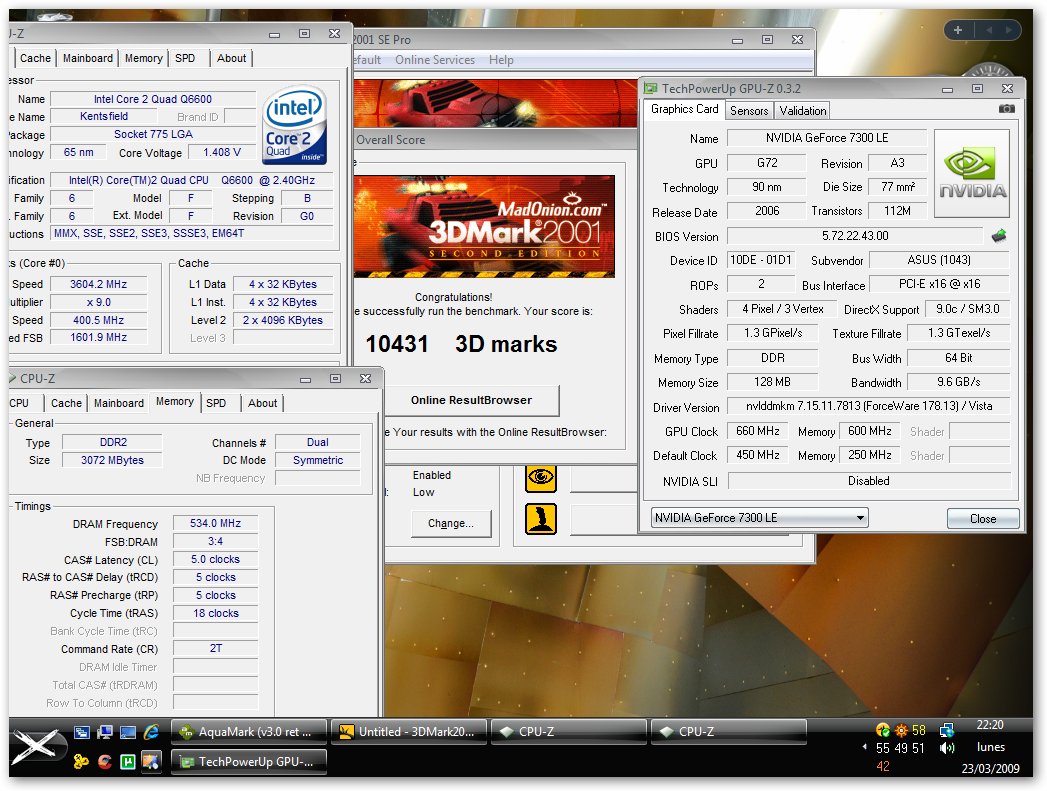Click the NVIDIA logo in GPU-Z
The height and width of the screenshot is (791, 1047).
(972, 174)
